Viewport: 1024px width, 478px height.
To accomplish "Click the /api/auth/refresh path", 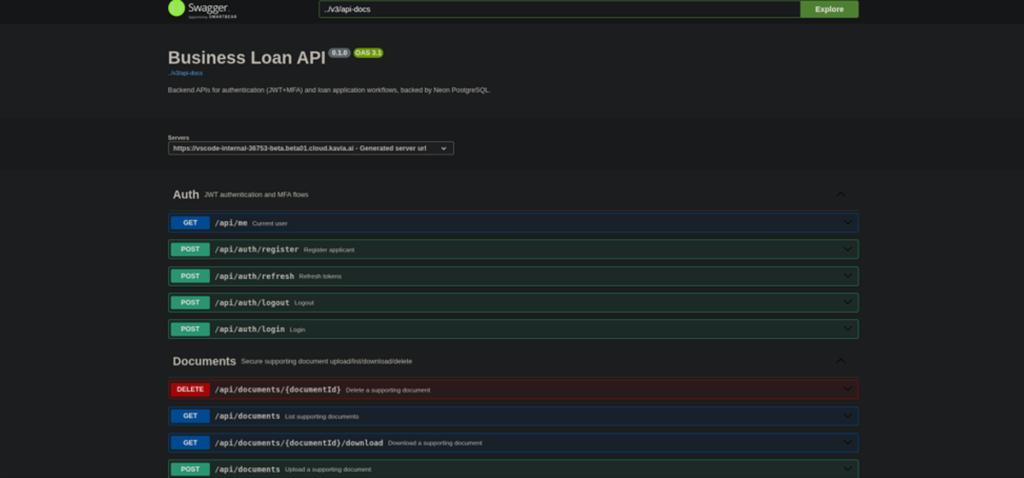I will click(255, 277).
